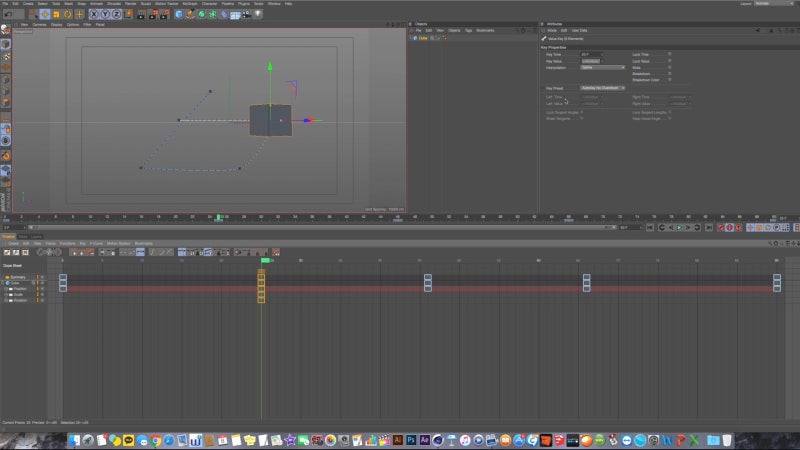Image resolution: width=800 pixels, height=450 pixels.
Task: Open the green array modeling icon
Action: coord(213,15)
